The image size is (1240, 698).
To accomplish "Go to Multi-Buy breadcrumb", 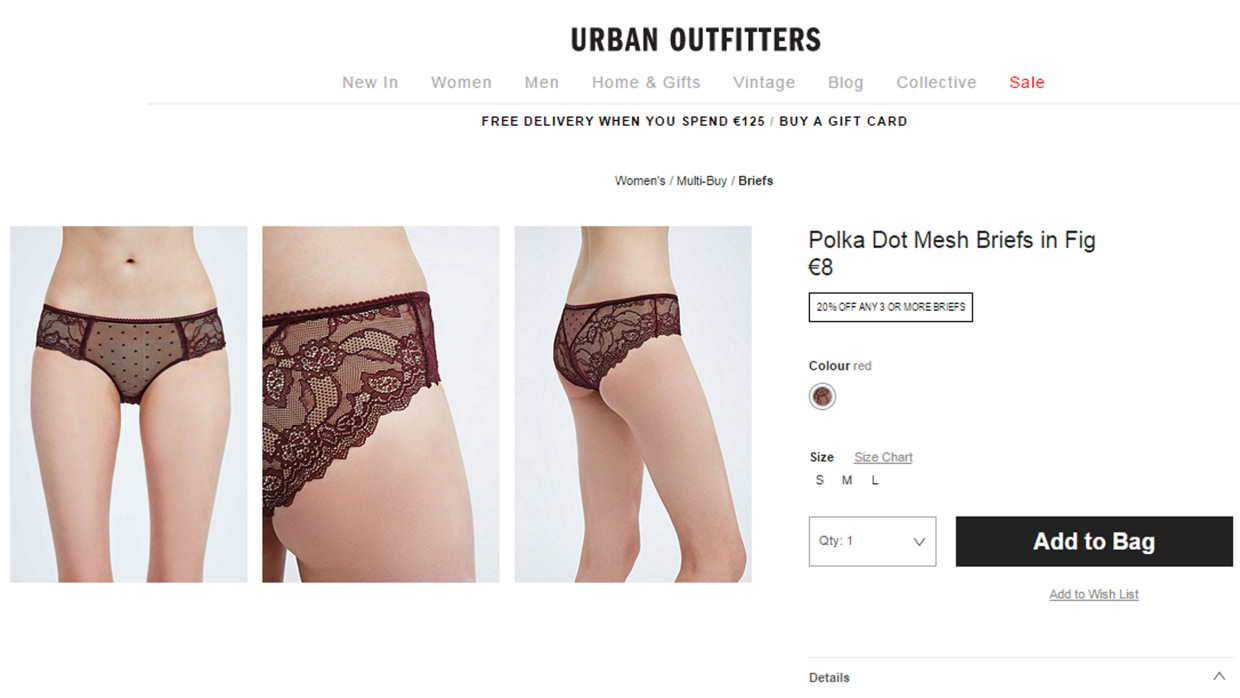I will (x=701, y=181).
